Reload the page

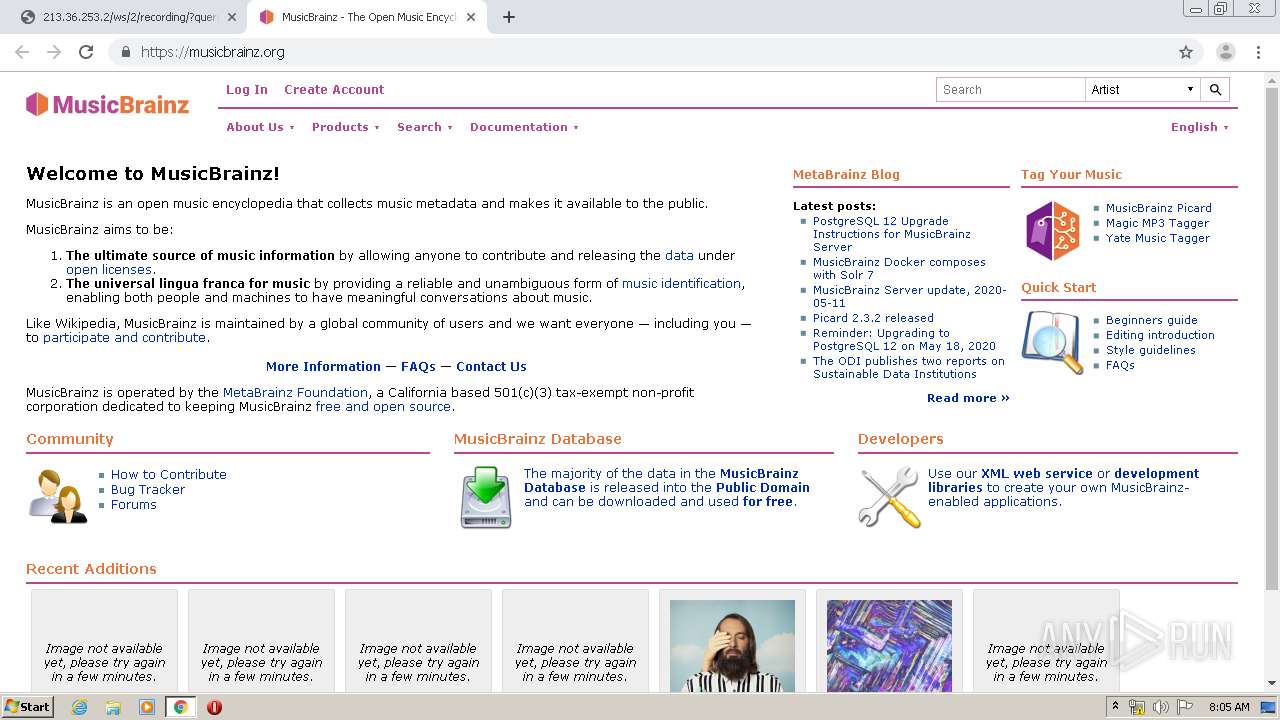tap(86, 52)
